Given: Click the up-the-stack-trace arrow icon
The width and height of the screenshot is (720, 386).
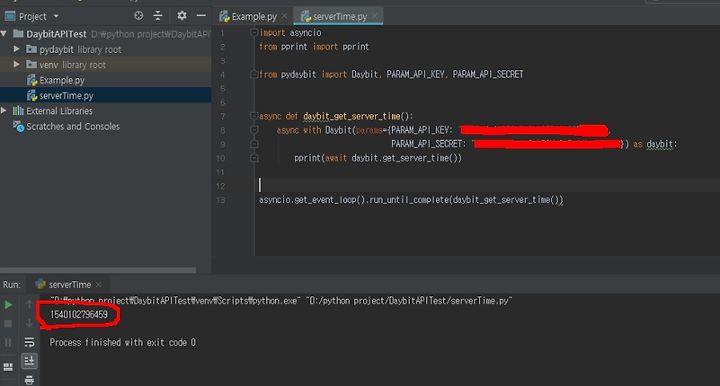Looking at the screenshot, I should [x=29, y=304].
